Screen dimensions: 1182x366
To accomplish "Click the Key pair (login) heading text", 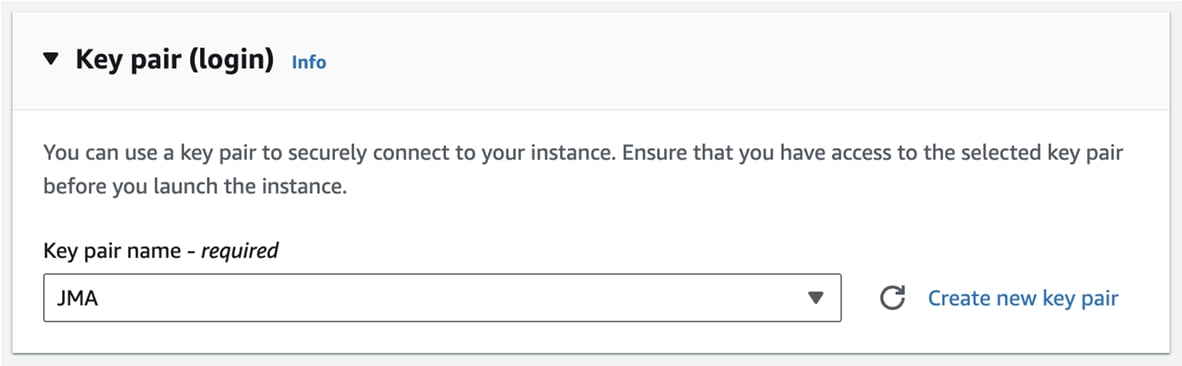I will (174, 59).
